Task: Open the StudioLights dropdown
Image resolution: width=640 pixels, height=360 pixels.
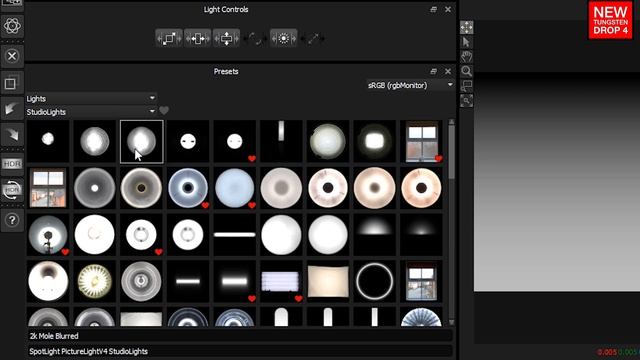Action: tap(91, 111)
